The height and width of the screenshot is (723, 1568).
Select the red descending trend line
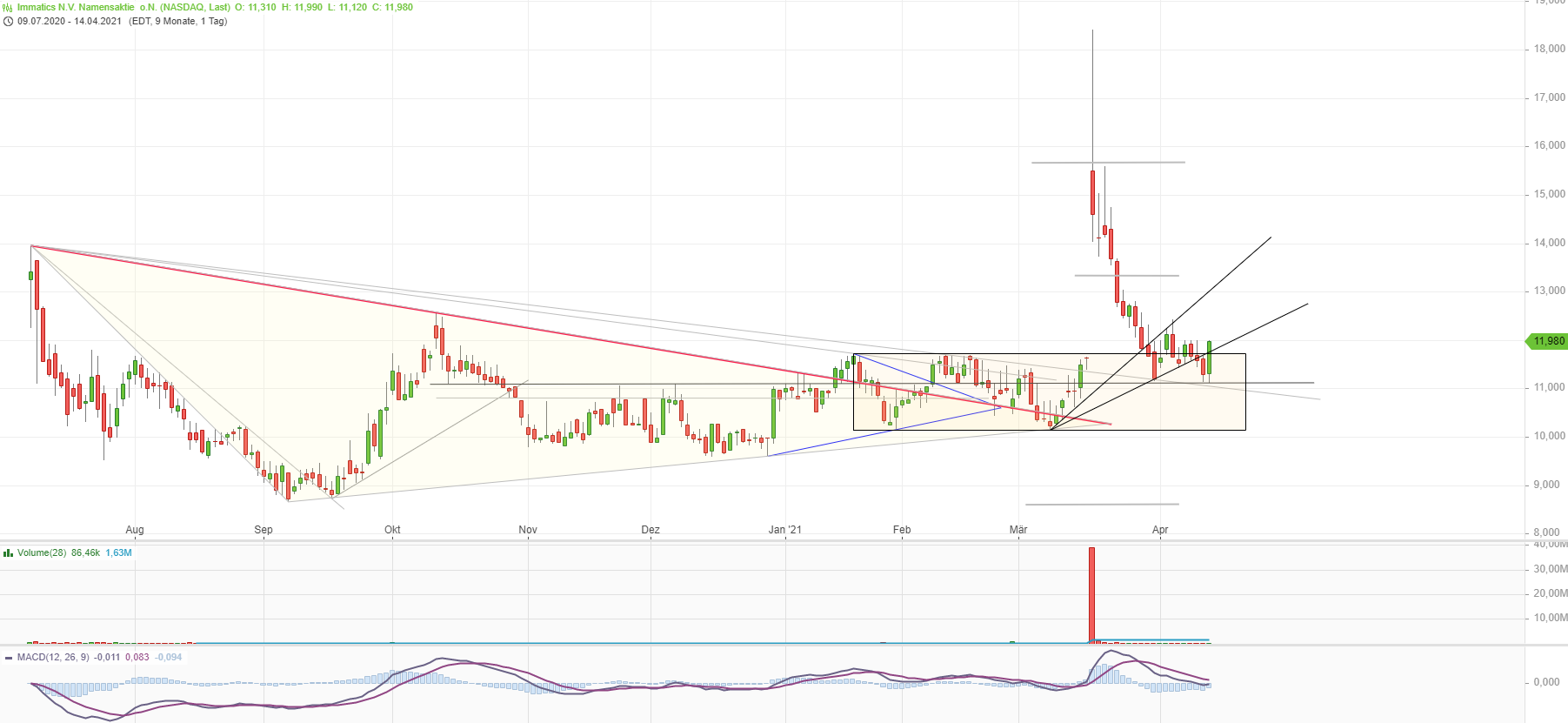pyautogui.click(x=522, y=328)
